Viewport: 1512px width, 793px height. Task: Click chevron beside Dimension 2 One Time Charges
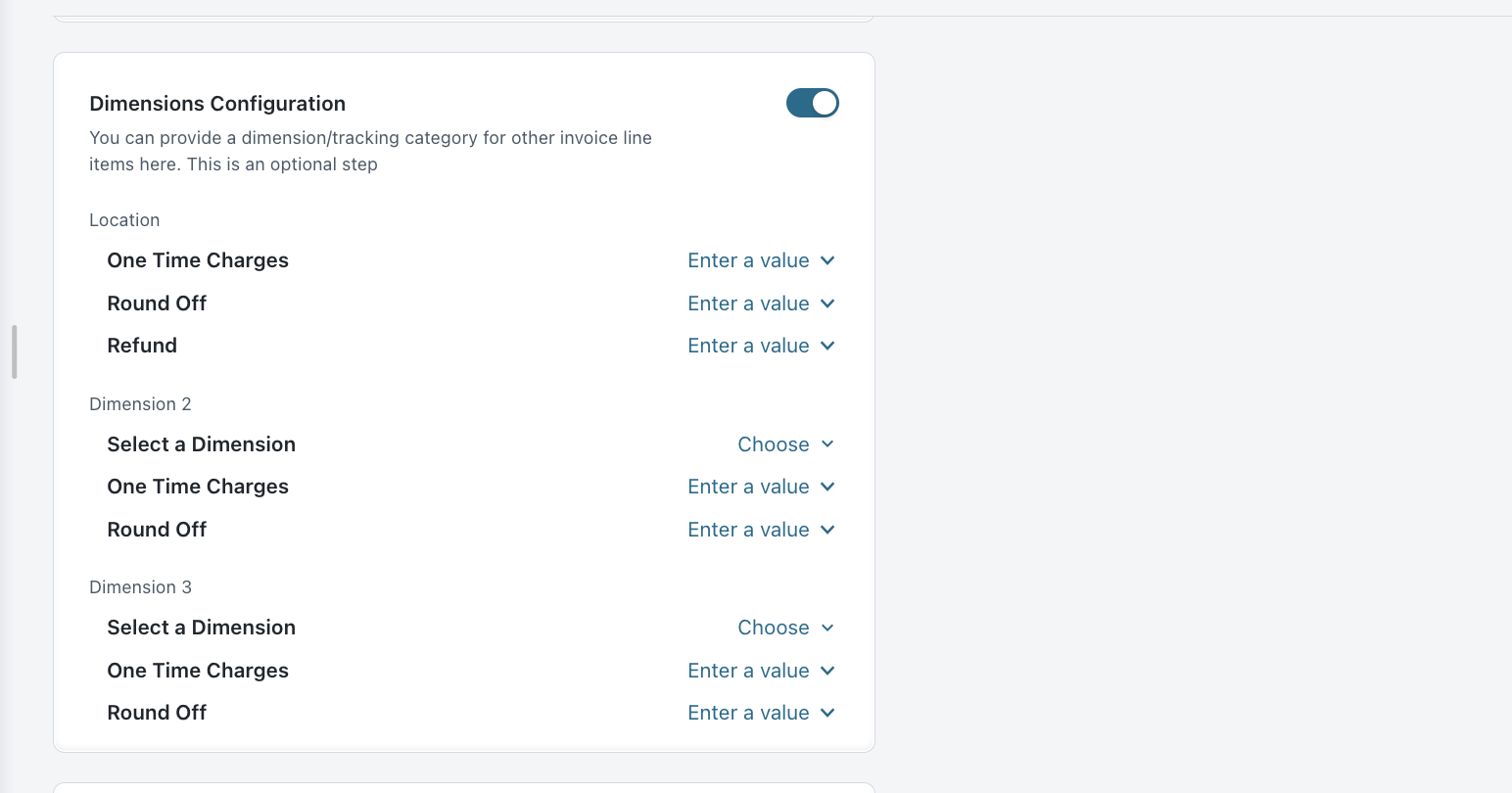pos(827,487)
